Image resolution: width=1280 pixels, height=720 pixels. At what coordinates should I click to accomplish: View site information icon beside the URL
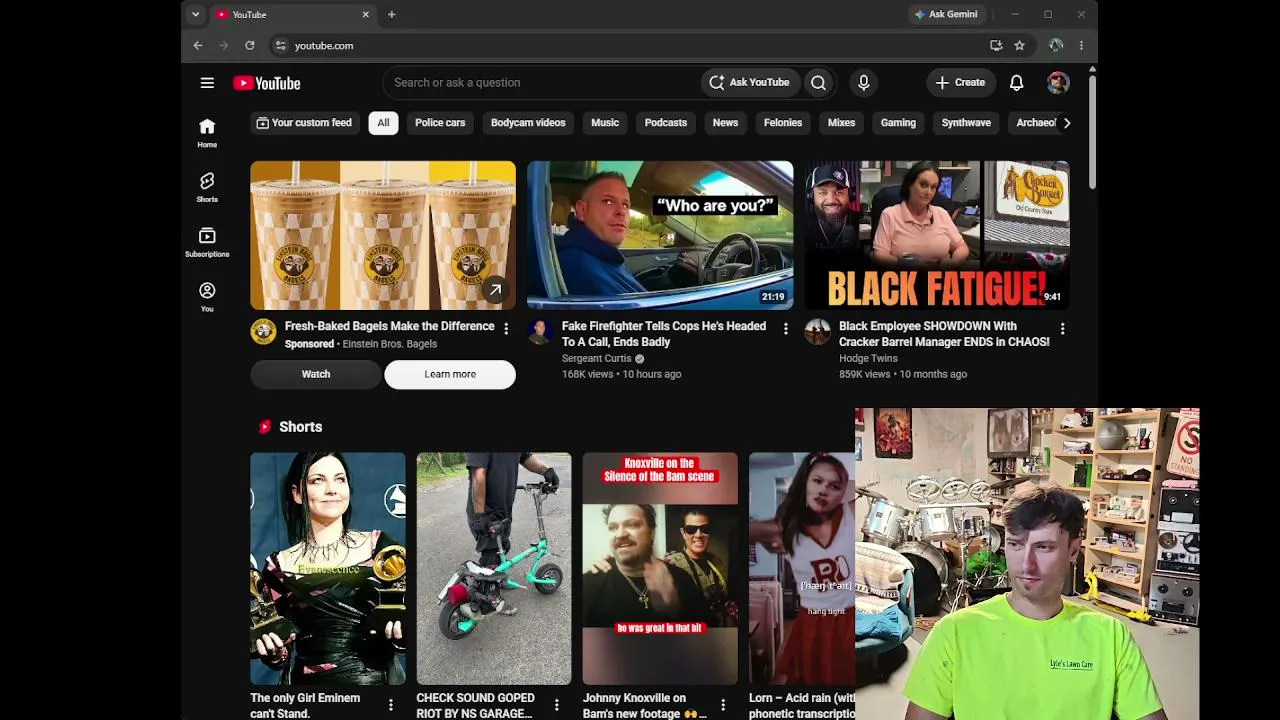[281, 45]
